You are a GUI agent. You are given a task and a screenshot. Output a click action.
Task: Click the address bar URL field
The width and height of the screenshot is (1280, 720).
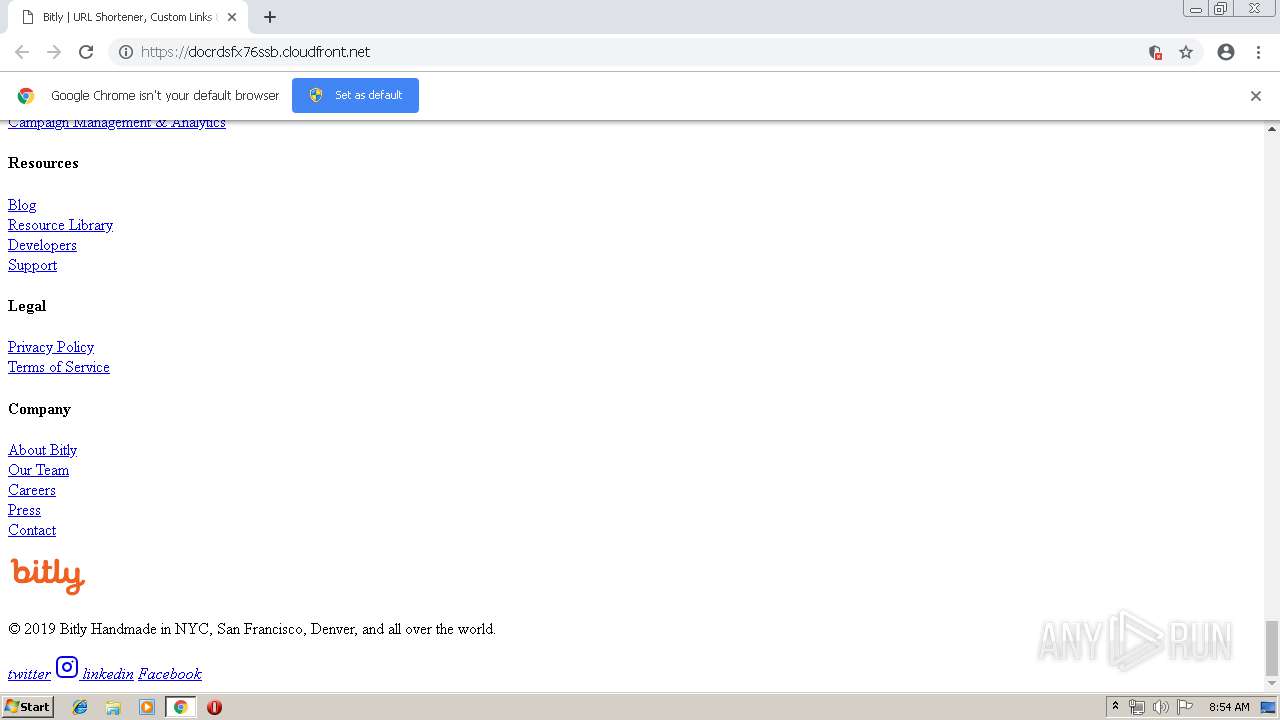tap(640, 52)
